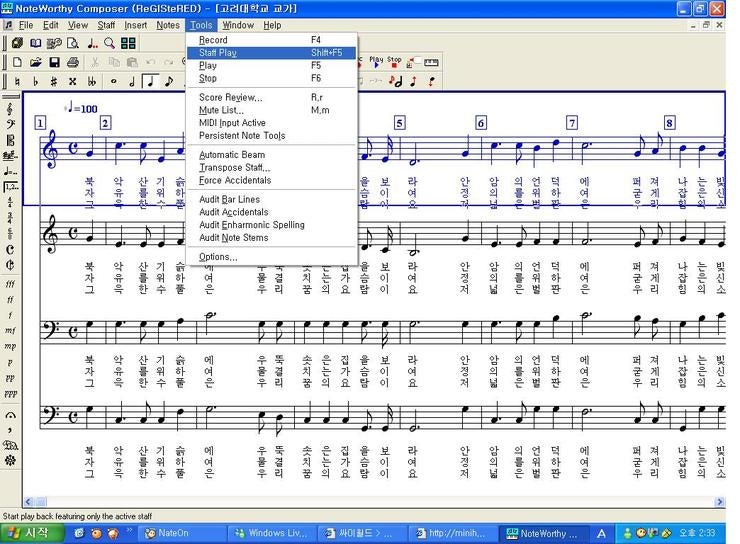
Task: Click the toolbar Play button
Action: pyautogui.click(x=376, y=62)
